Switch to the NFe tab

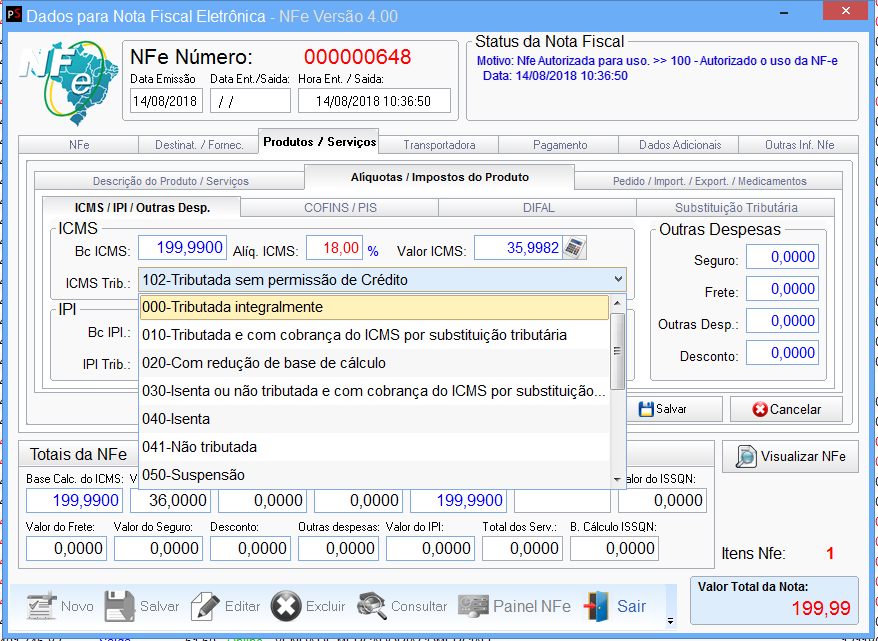[79, 144]
